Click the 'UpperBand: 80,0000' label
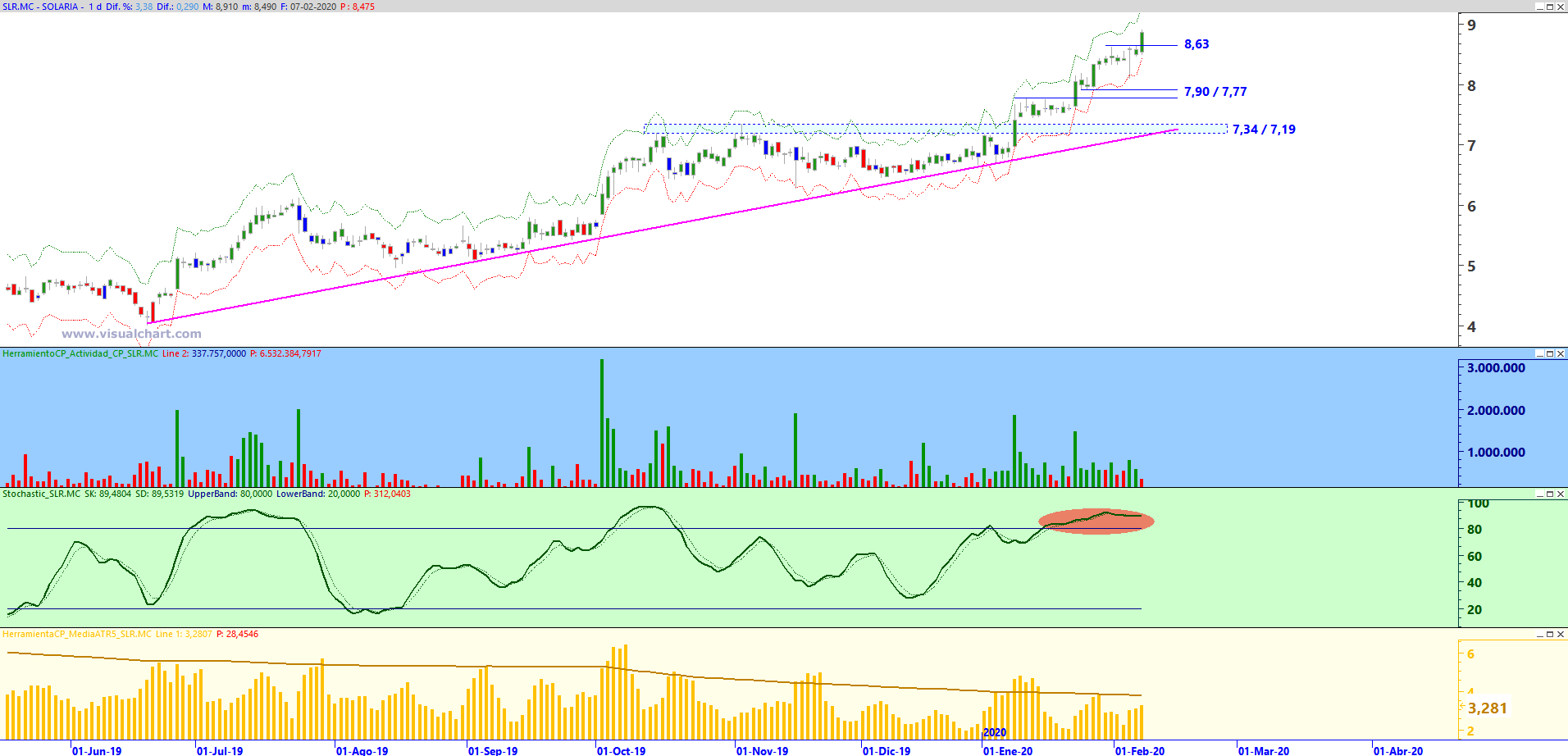Screen dimensions: 1568x756 pos(230,494)
